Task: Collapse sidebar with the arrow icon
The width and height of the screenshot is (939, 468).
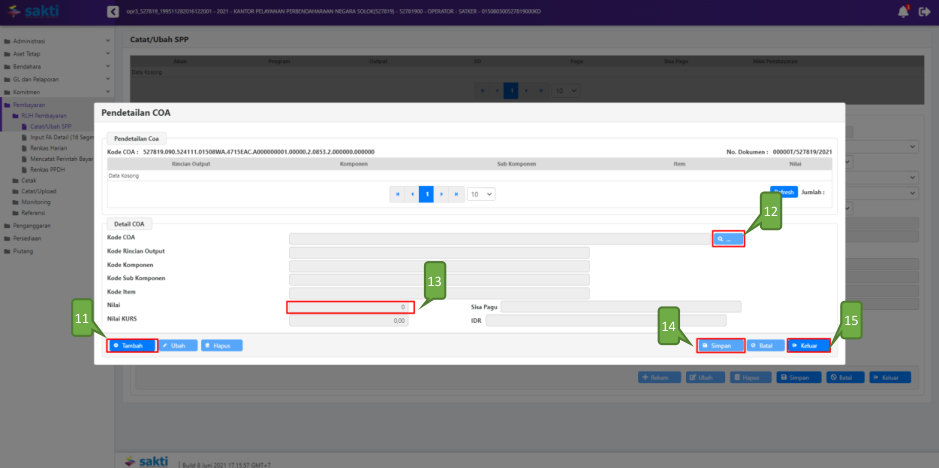Action: point(112,11)
